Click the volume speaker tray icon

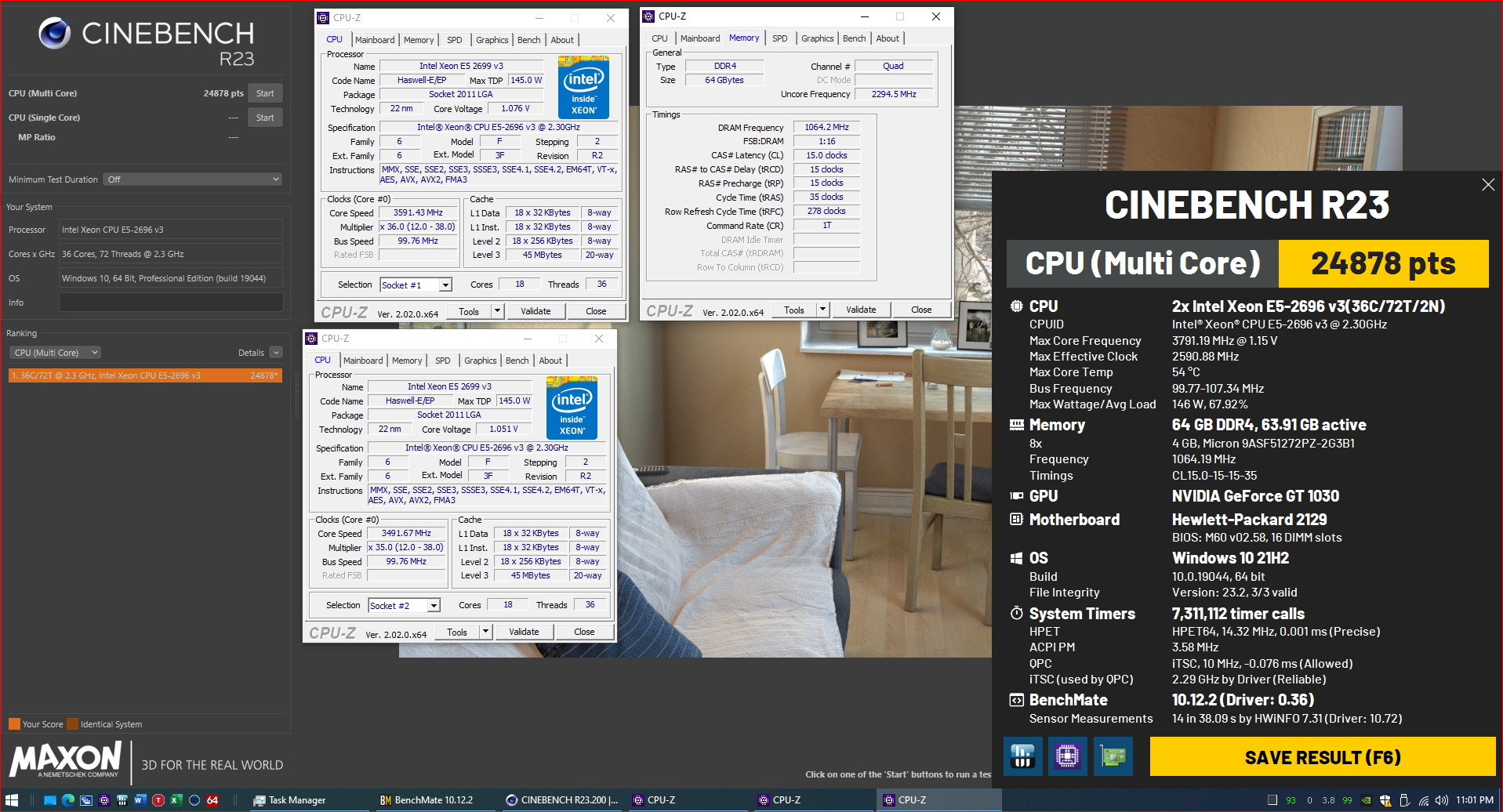coord(1441,800)
